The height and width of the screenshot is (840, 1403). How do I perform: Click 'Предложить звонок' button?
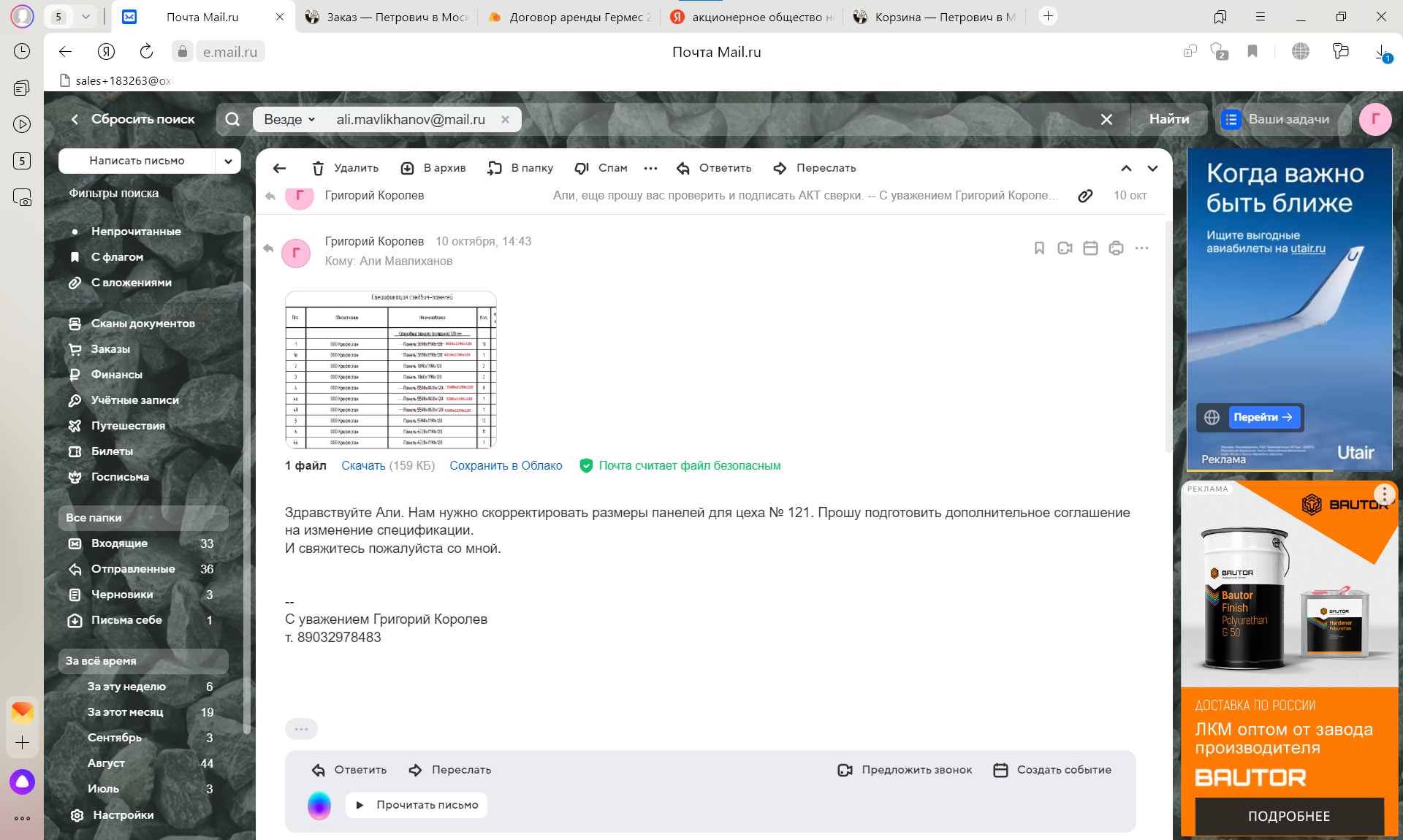(x=905, y=770)
